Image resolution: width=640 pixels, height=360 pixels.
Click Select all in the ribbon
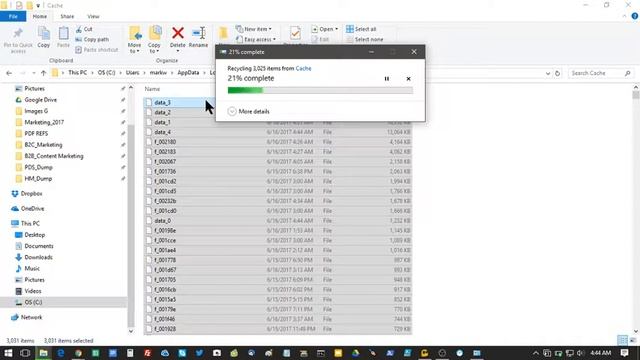(x=361, y=29)
